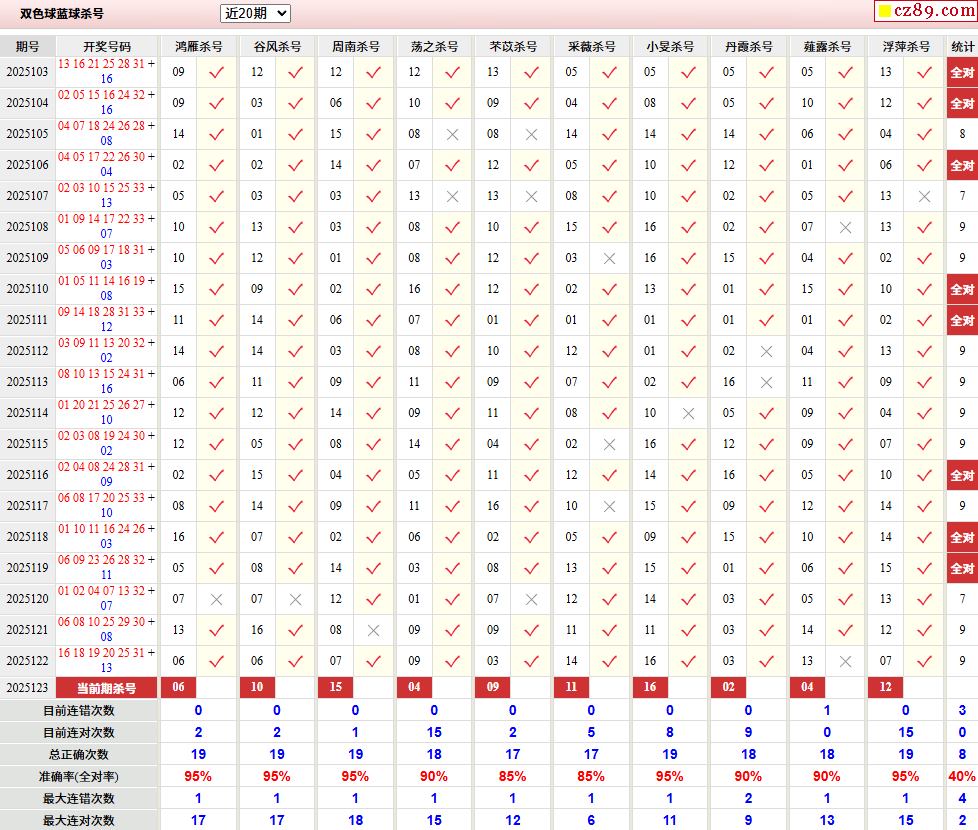The width and height of the screenshot is (978, 830).
Task: Click the X mark for 浮萍 in row 2025107
Action: click(924, 196)
